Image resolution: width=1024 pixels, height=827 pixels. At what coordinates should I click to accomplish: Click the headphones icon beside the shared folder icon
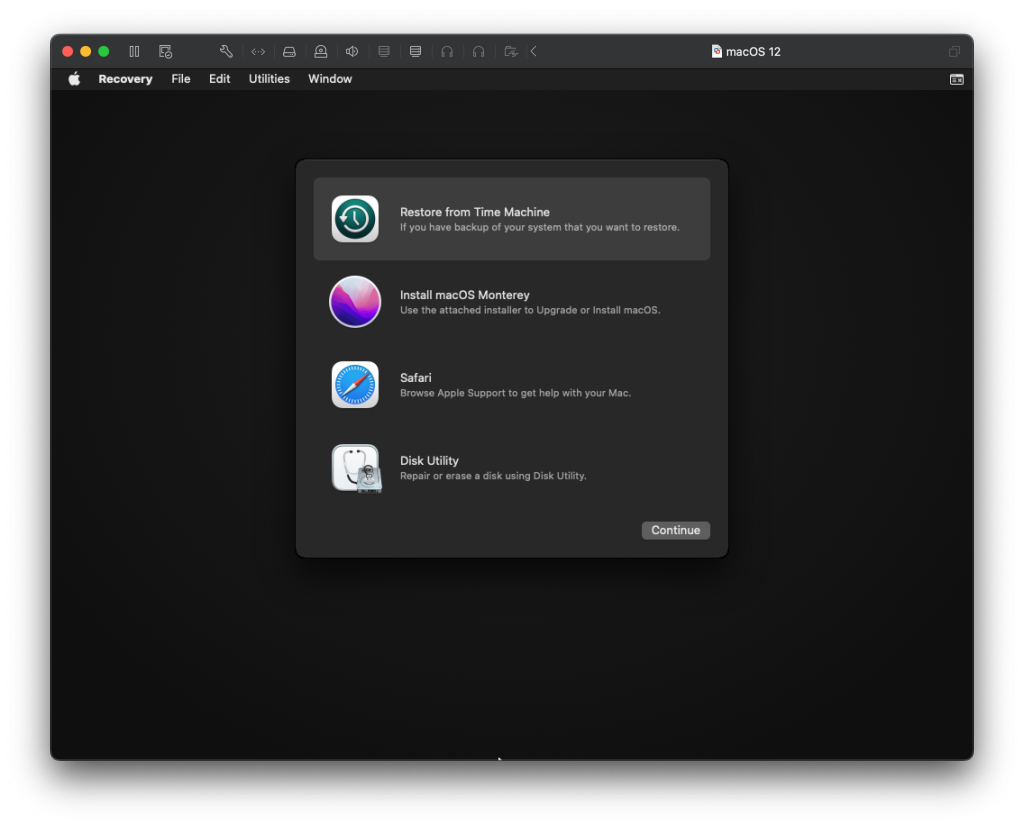click(479, 52)
